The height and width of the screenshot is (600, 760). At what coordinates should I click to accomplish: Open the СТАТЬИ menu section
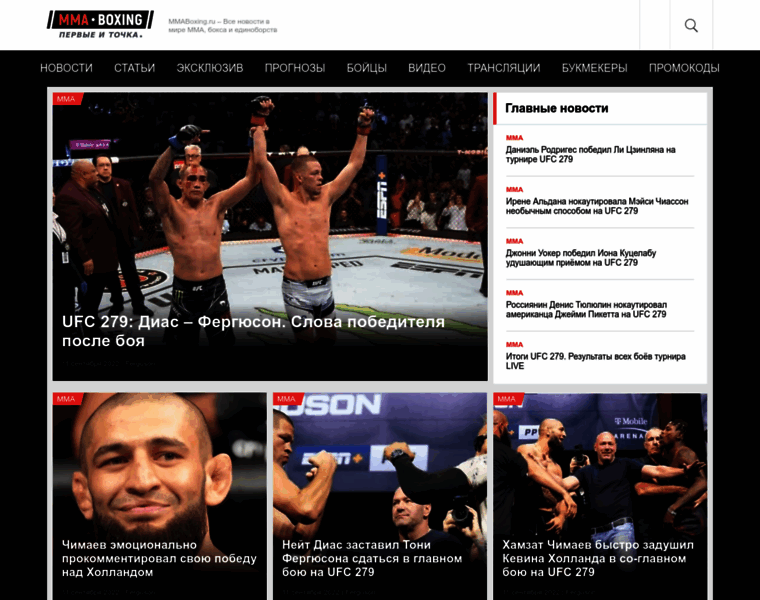pyautogui.click(x=135, y=68)
